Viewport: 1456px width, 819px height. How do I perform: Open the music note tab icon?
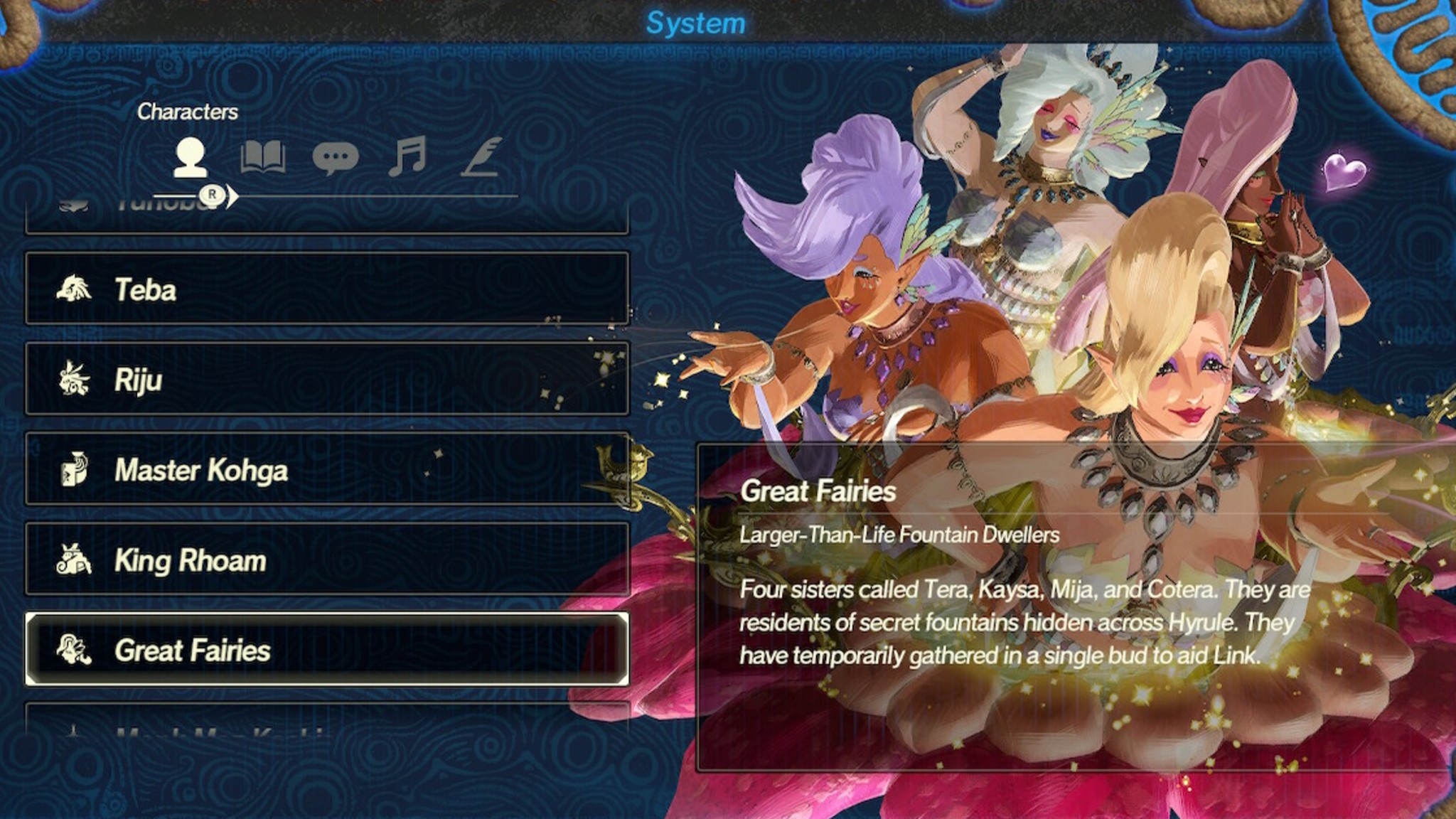pyautogui.click(x=408, y=156)
